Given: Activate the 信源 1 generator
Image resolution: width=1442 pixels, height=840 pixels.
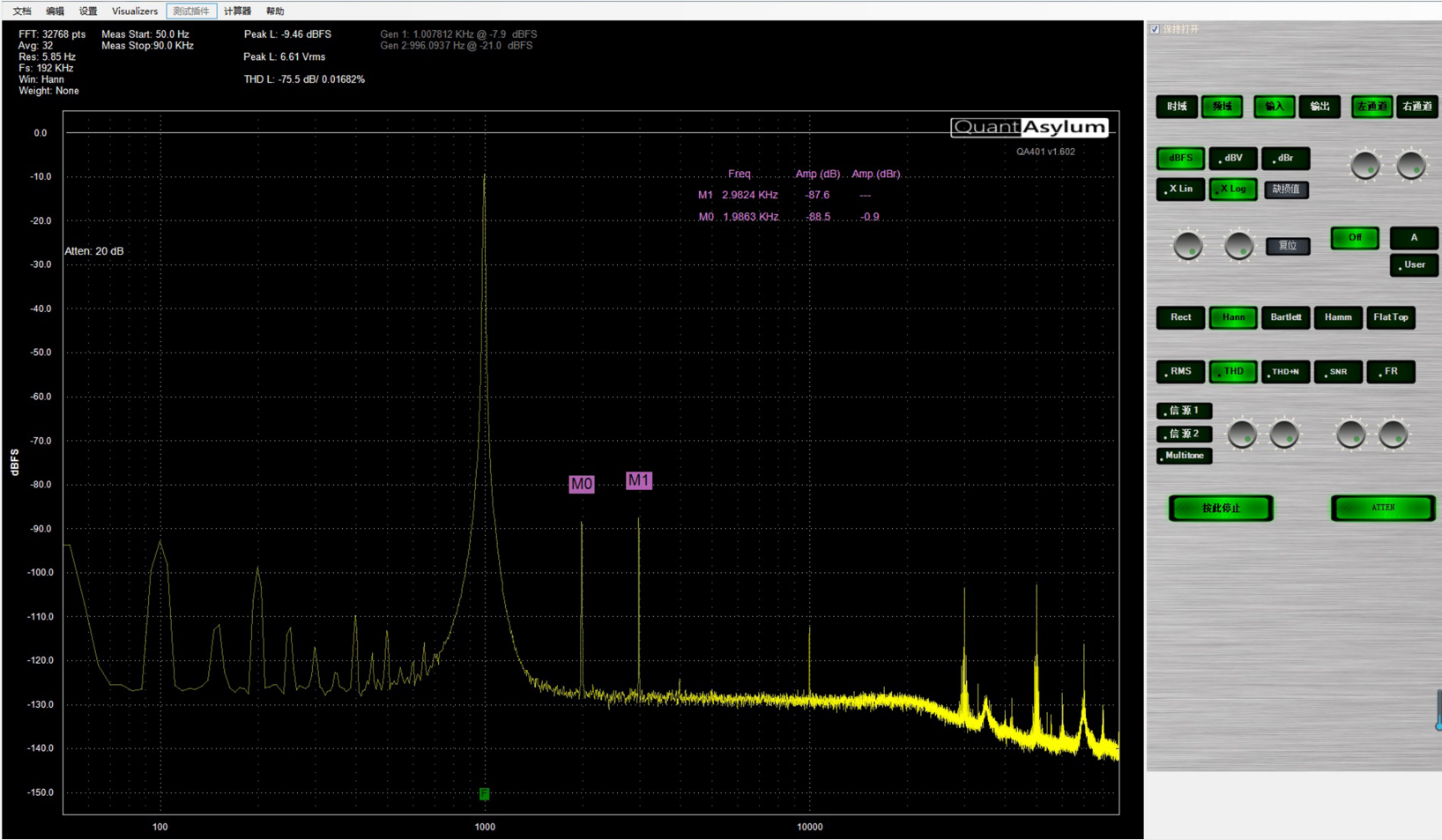Looking at the screenshot, I should (x=1184, y=411).
